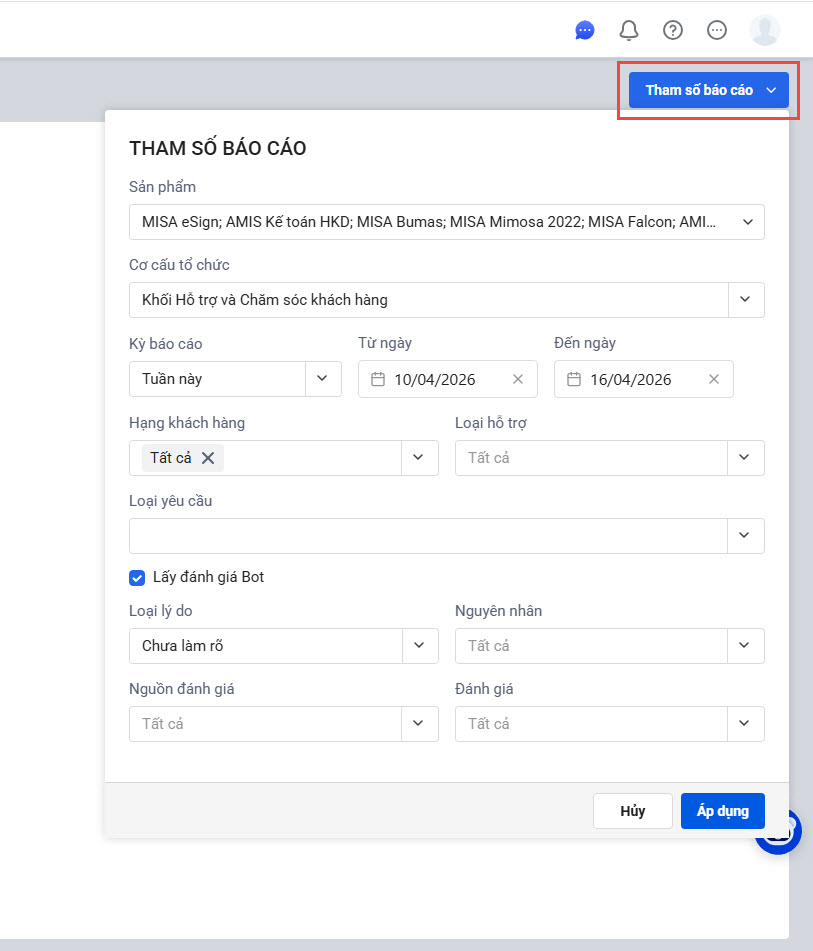Collapse the Tham số báo cáo menu button
This screenshot has width=813, height=951.
pos(709,90)
